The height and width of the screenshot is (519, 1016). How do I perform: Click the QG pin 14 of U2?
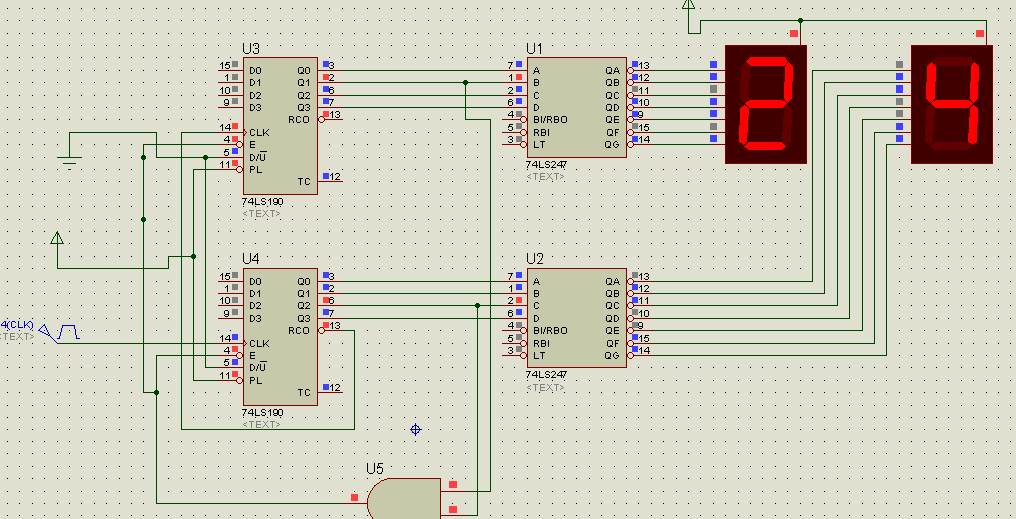coord(639,354)
